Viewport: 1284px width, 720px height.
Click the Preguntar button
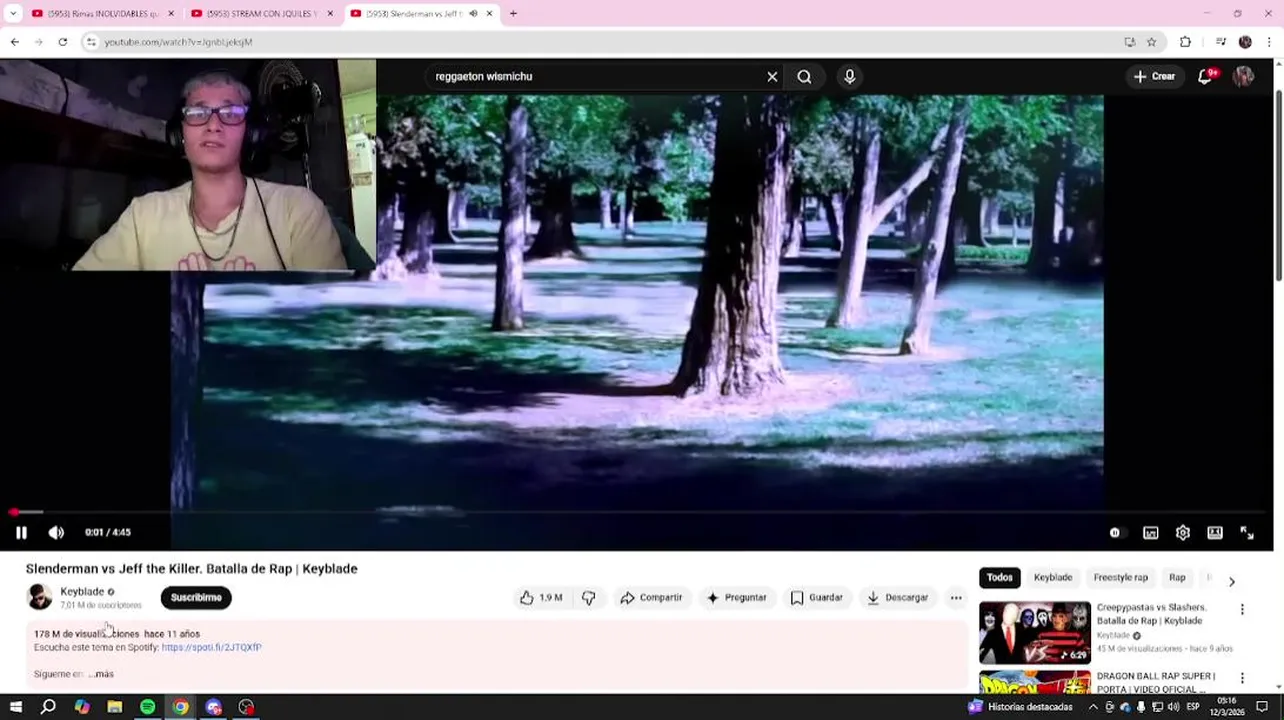pos(736,598)
